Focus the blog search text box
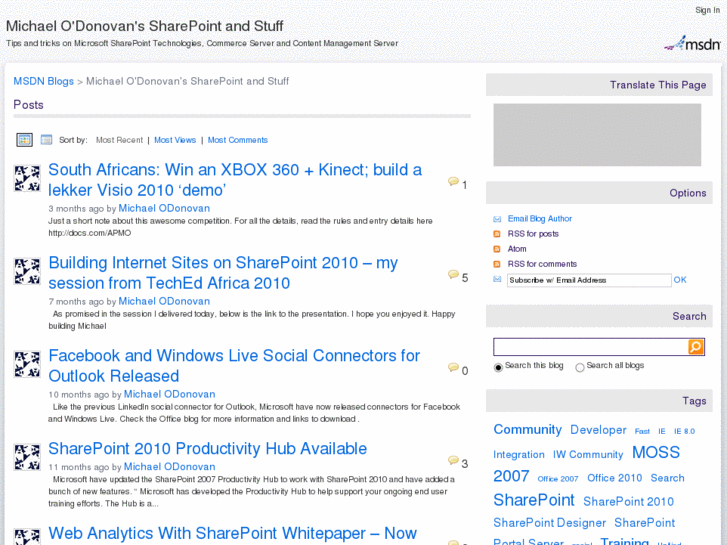Screen dimensions: 727x545 pos(591,346)
